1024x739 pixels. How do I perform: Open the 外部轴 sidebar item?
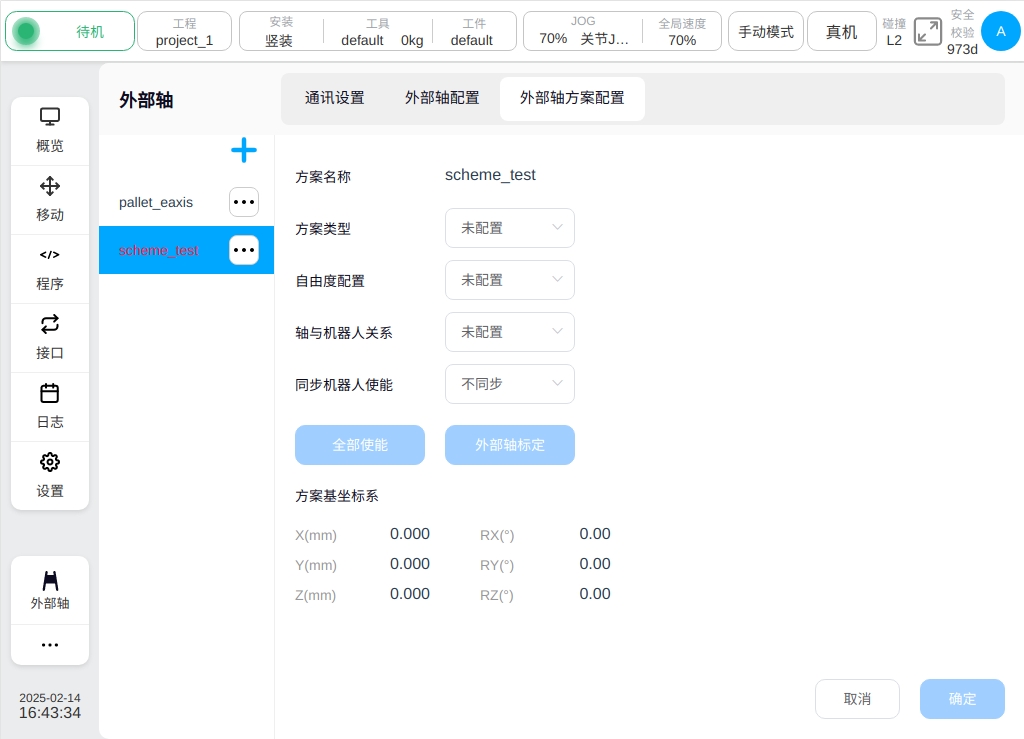[50, 590]
